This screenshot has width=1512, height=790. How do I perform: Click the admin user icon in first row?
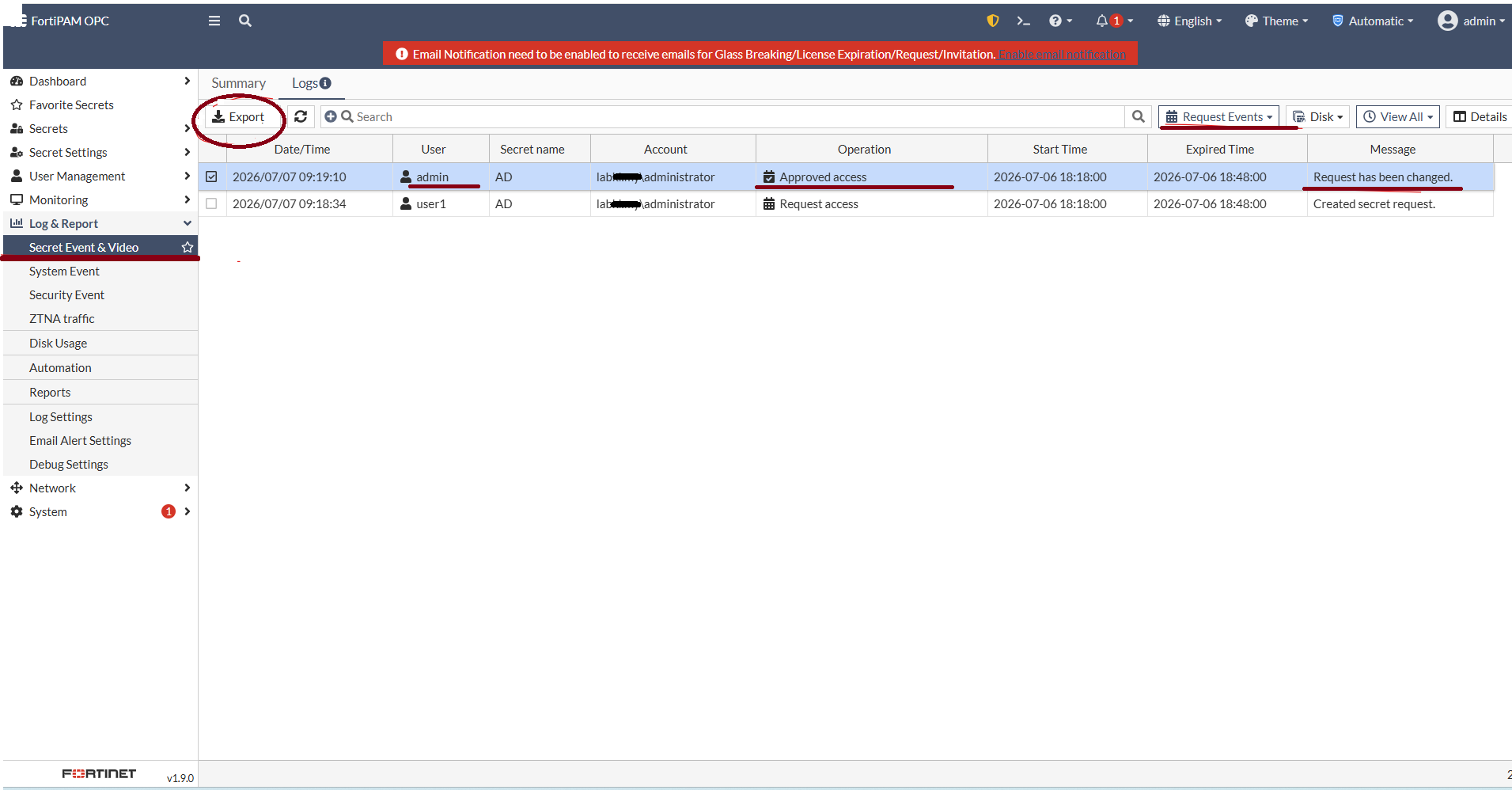click(406, 177)
